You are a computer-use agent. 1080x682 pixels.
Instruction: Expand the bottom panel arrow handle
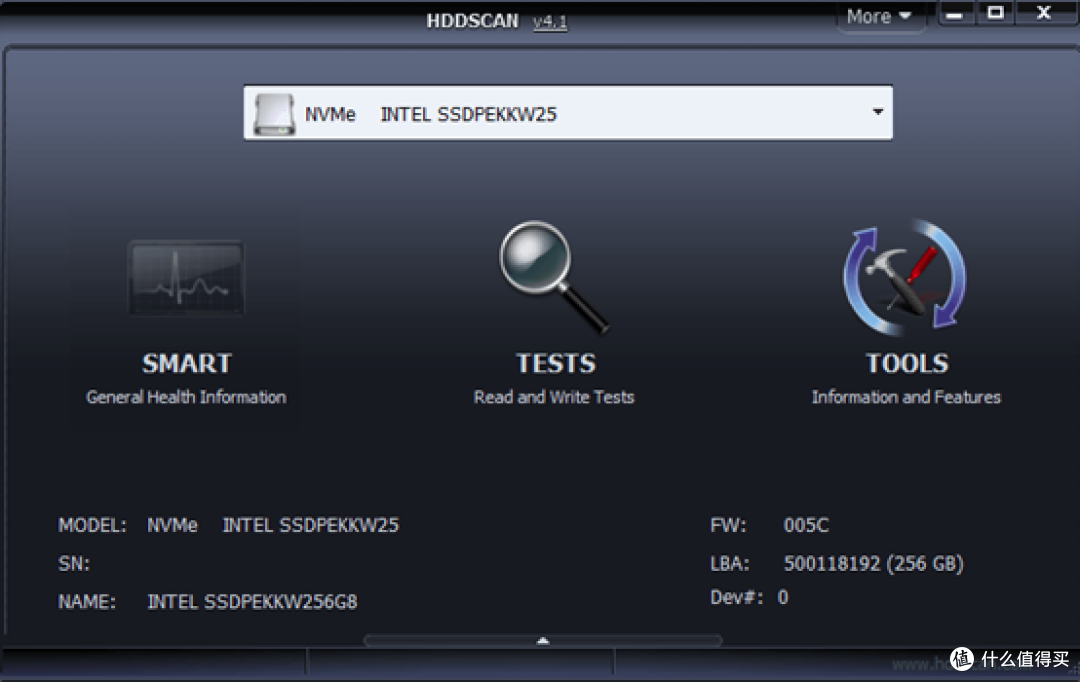[543, 641]
